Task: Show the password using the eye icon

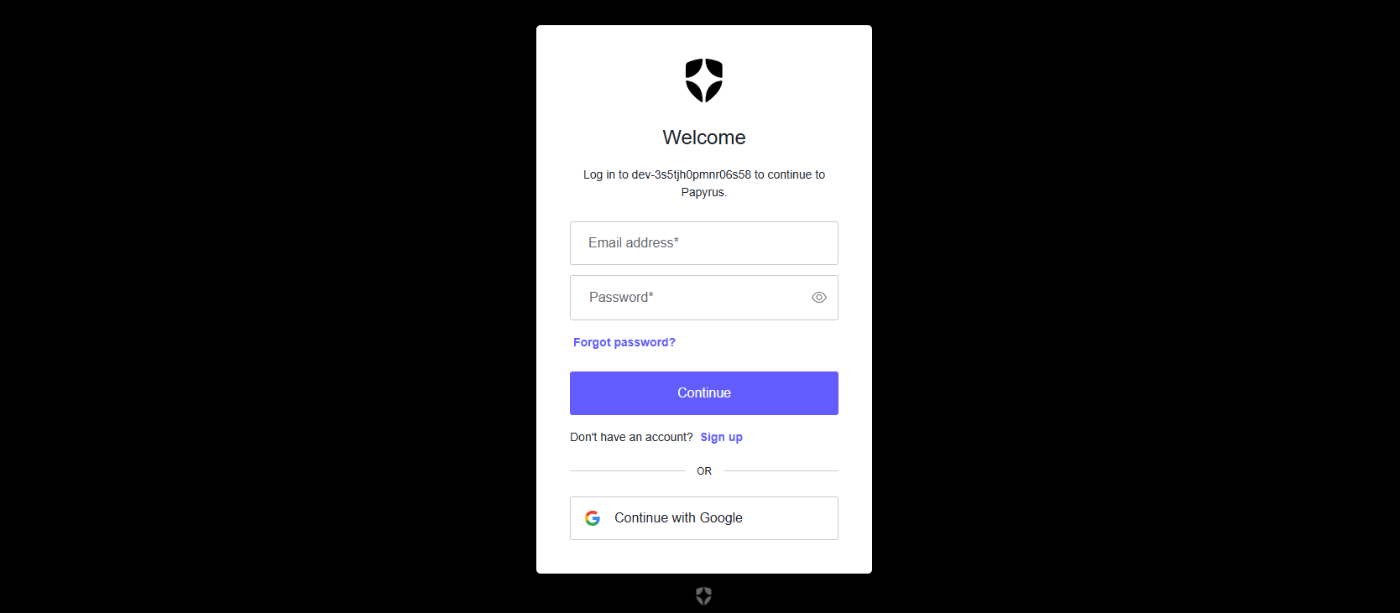Action: tap(819, 297)
